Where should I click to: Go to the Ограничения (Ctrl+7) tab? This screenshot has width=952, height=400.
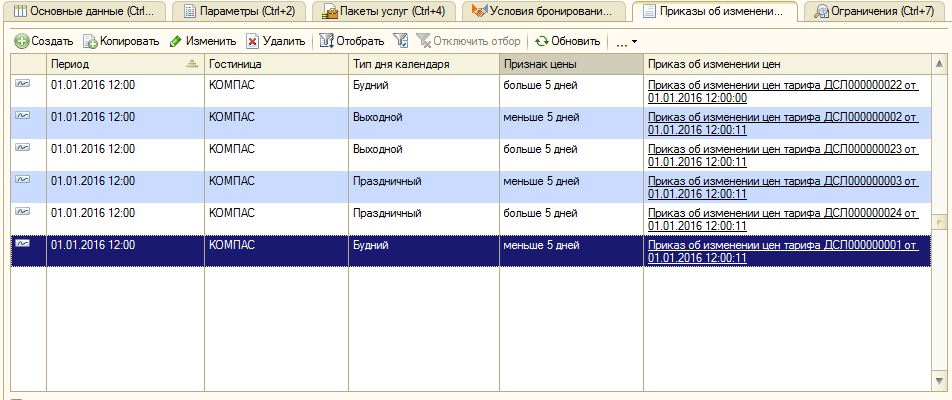pyautogui.click(x=876, y=11)
